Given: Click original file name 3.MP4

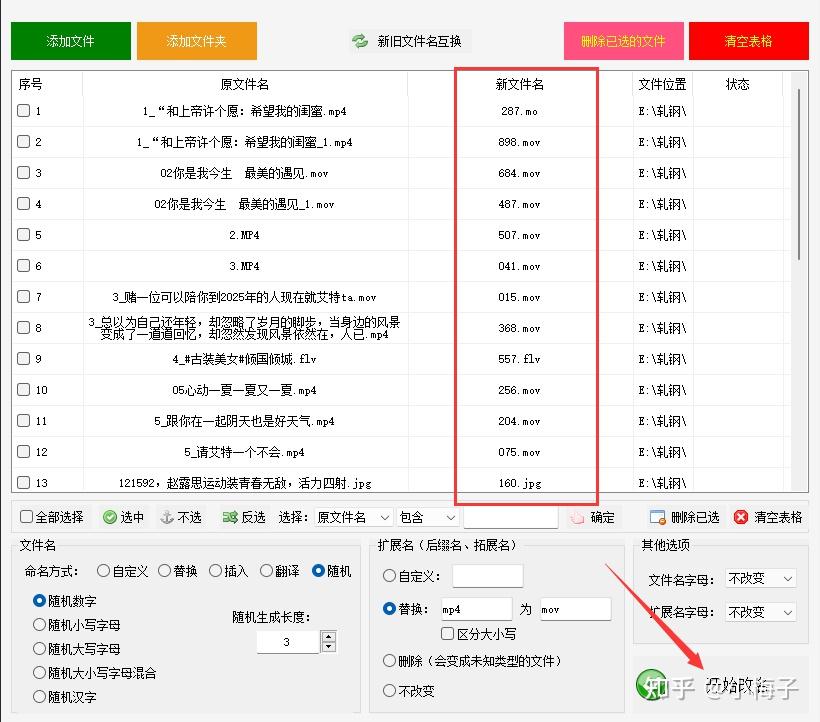Looking at the screenshot, I should (x=244, y=266).
